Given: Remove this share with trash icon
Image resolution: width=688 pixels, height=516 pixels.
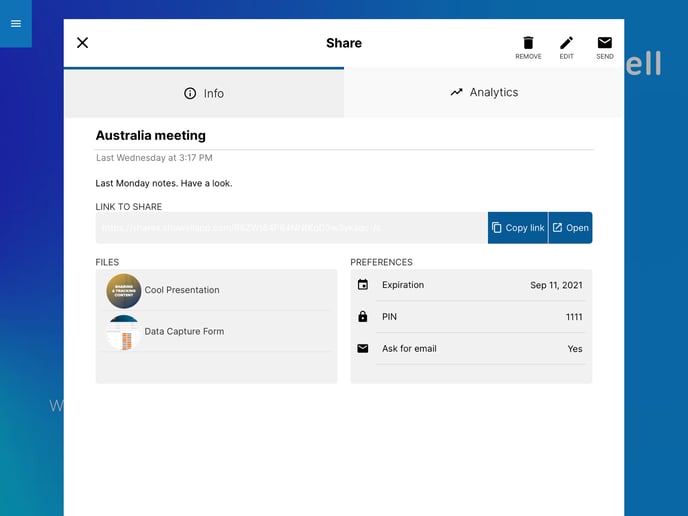Looking at the screenshot, I should coord(528,48).
